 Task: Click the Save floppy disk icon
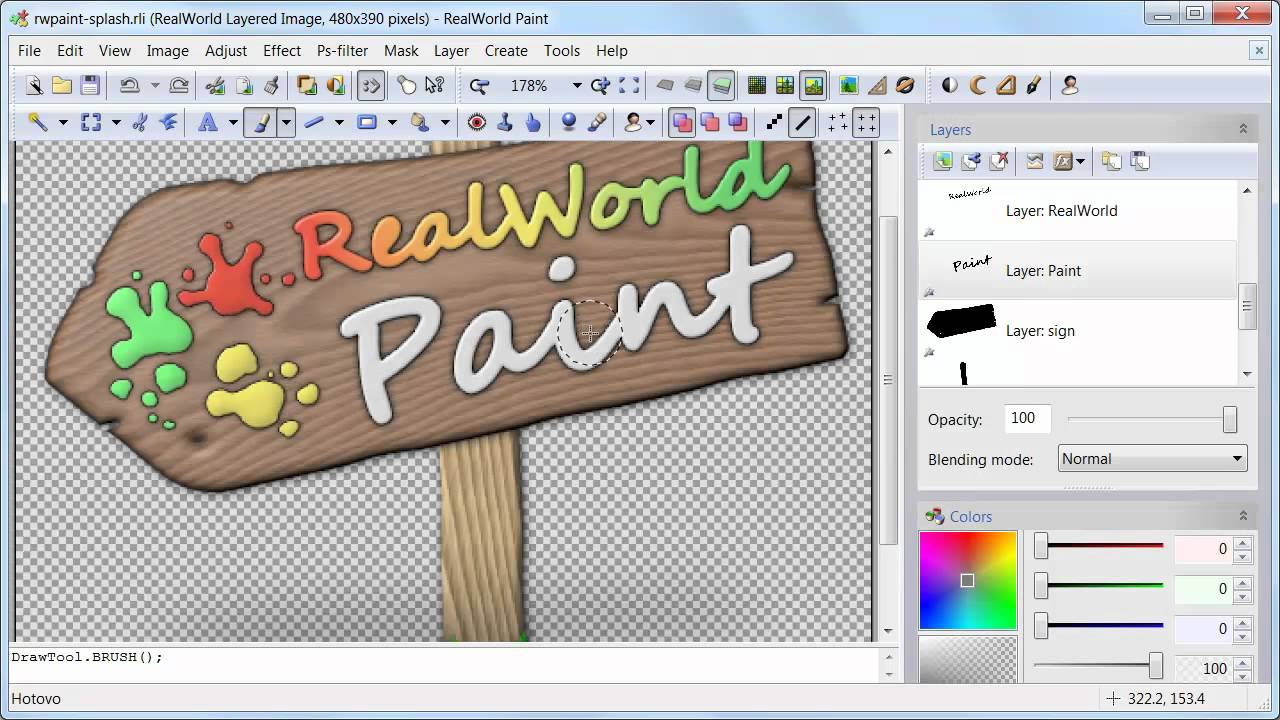click(x=90, y=85)
